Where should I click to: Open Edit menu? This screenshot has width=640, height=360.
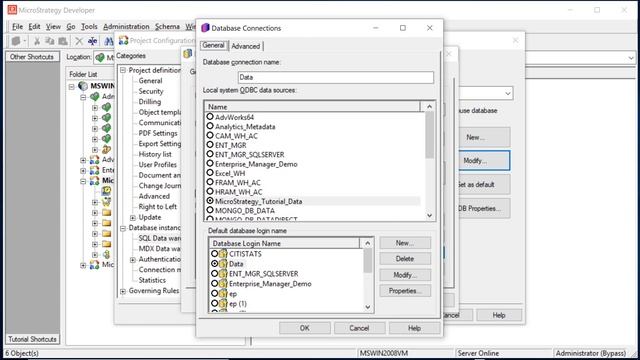point(34,27)
